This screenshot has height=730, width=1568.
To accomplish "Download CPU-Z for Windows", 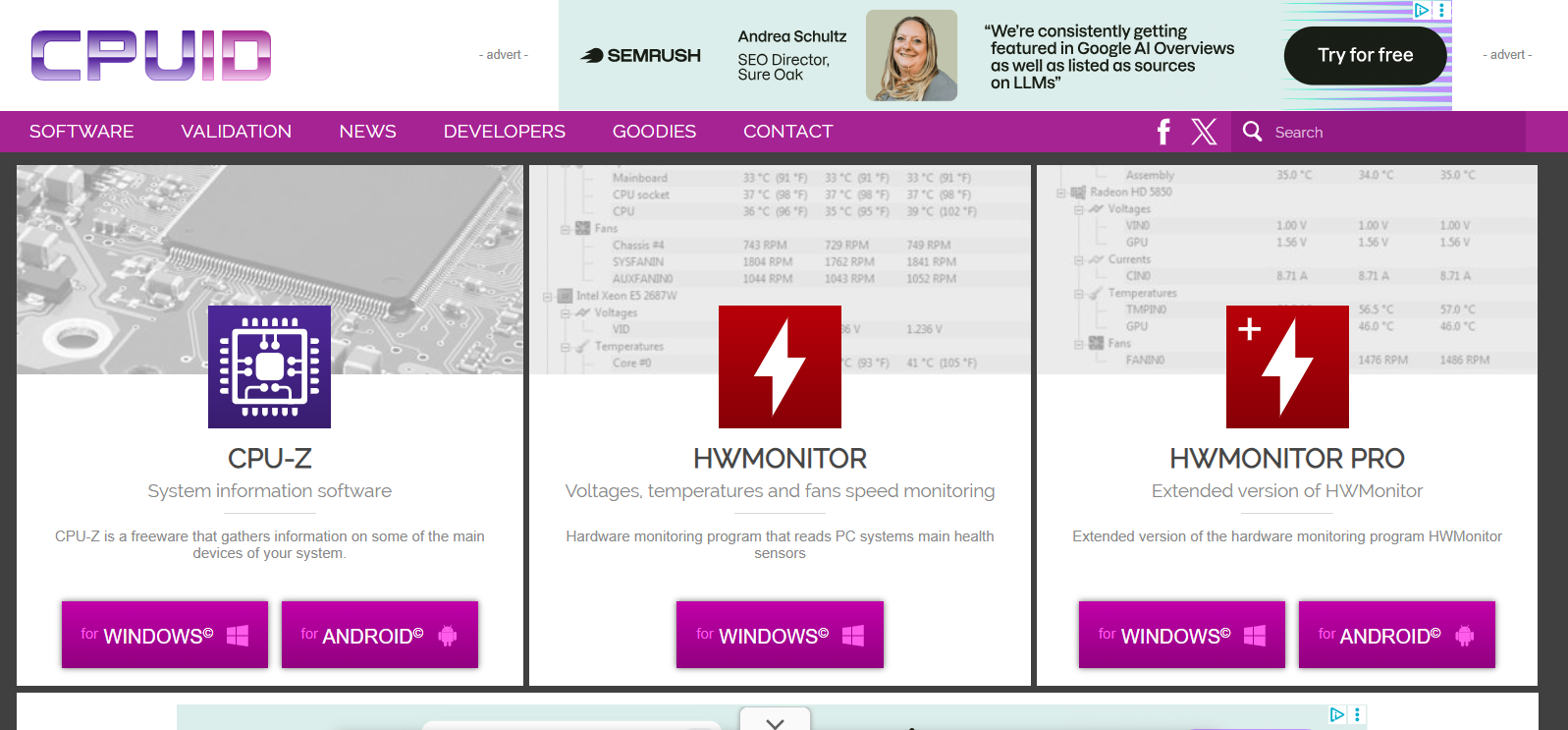I will pyautogui.click(x=164, y=635).
